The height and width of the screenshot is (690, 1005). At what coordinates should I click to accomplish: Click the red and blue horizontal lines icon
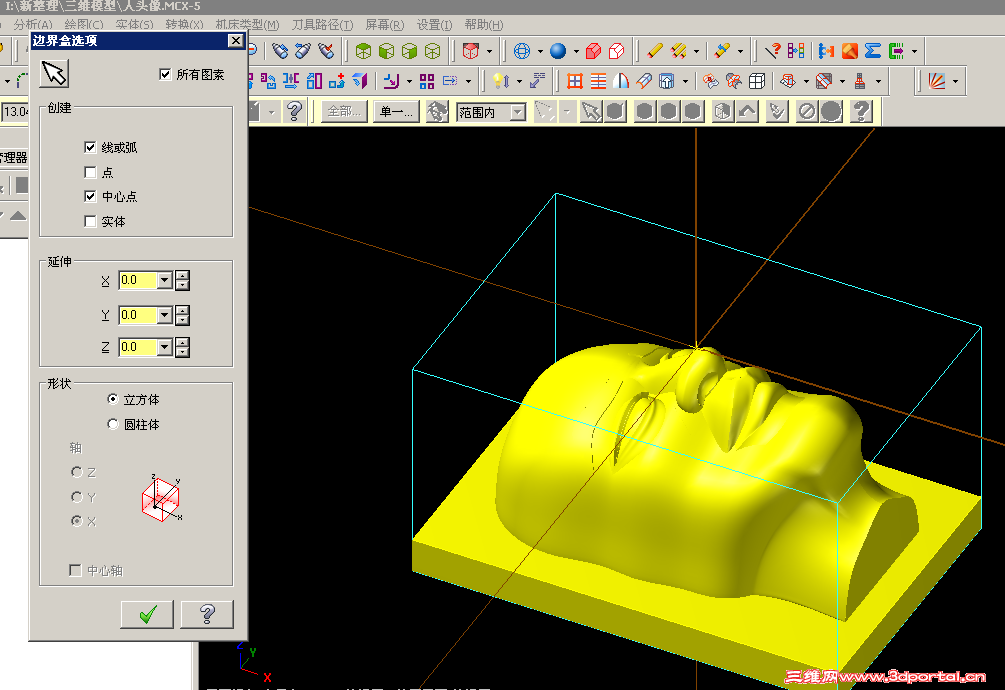(598, 81)
